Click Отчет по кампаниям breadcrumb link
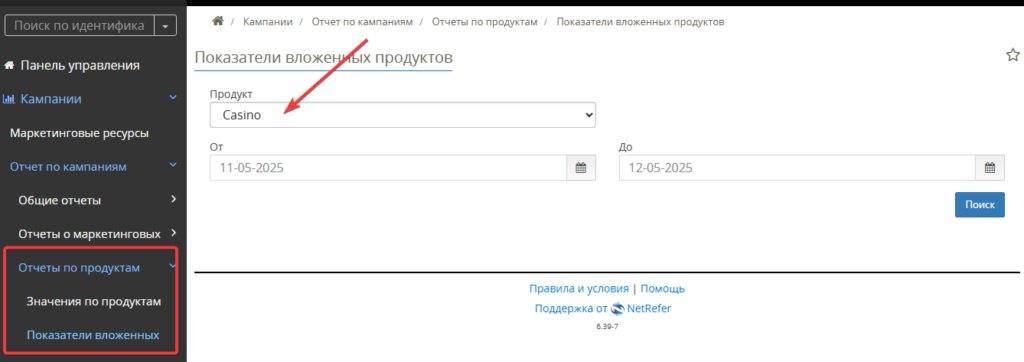The width and height of the screenshot is (1024, 362). 362,22
